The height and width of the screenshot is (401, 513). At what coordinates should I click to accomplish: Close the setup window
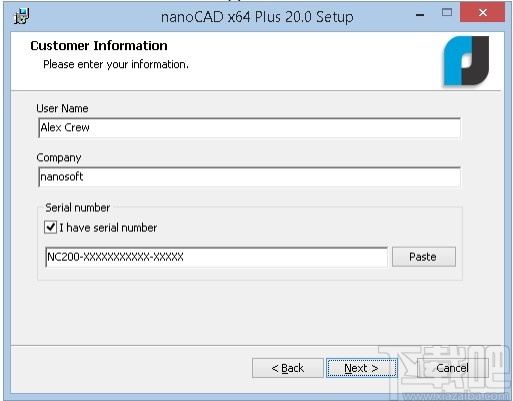(482, 13)
